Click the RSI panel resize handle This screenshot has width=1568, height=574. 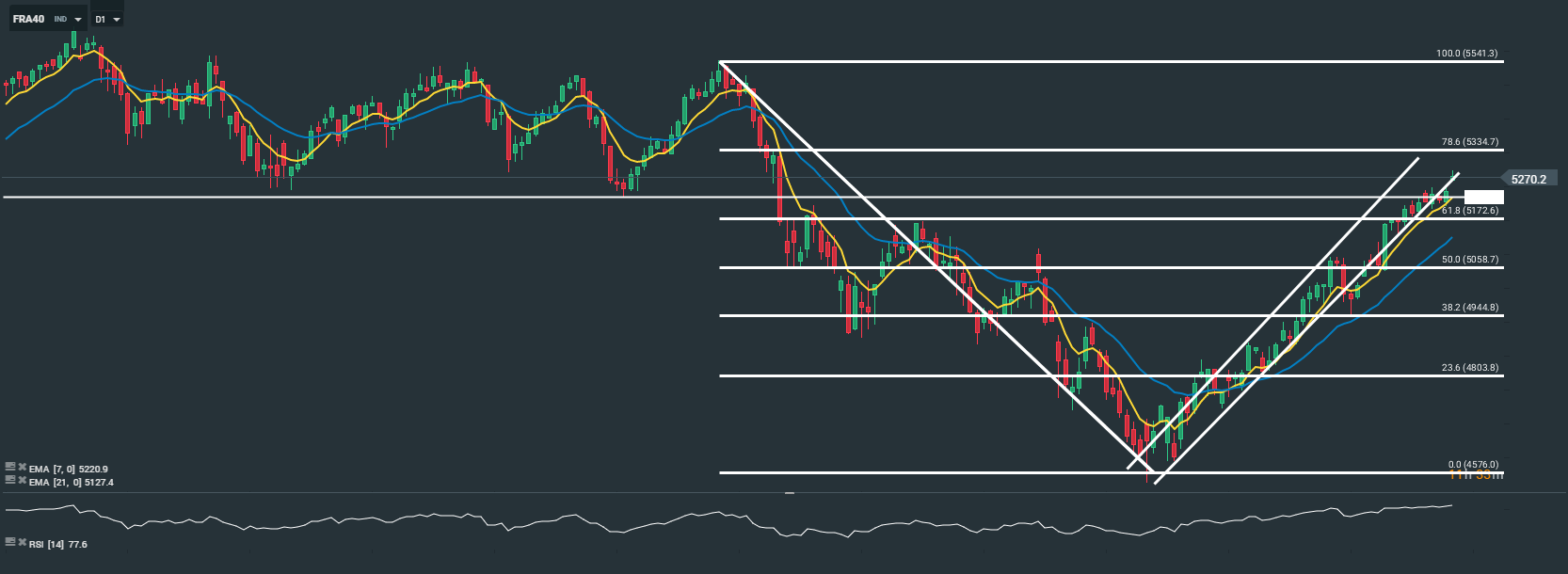point(790,492)
